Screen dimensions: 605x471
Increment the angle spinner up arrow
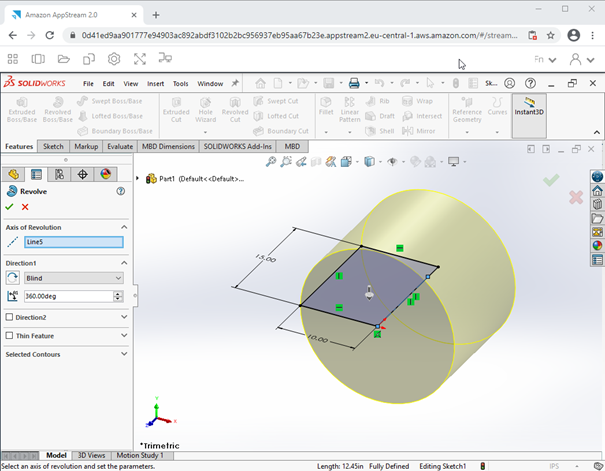118,294
